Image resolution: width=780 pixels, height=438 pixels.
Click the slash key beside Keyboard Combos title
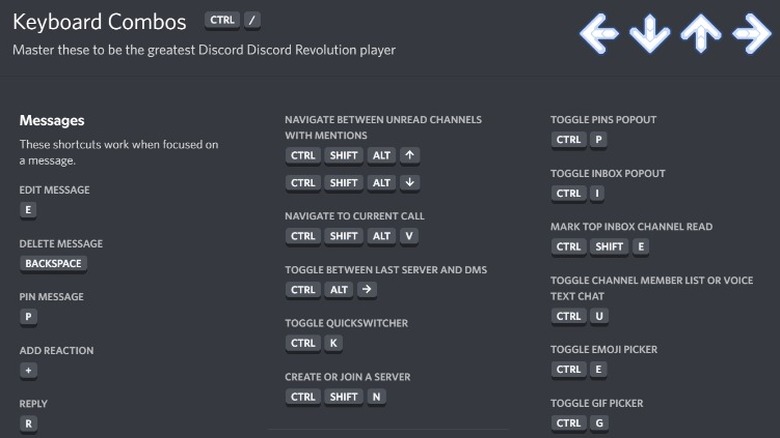click(254, 20)
